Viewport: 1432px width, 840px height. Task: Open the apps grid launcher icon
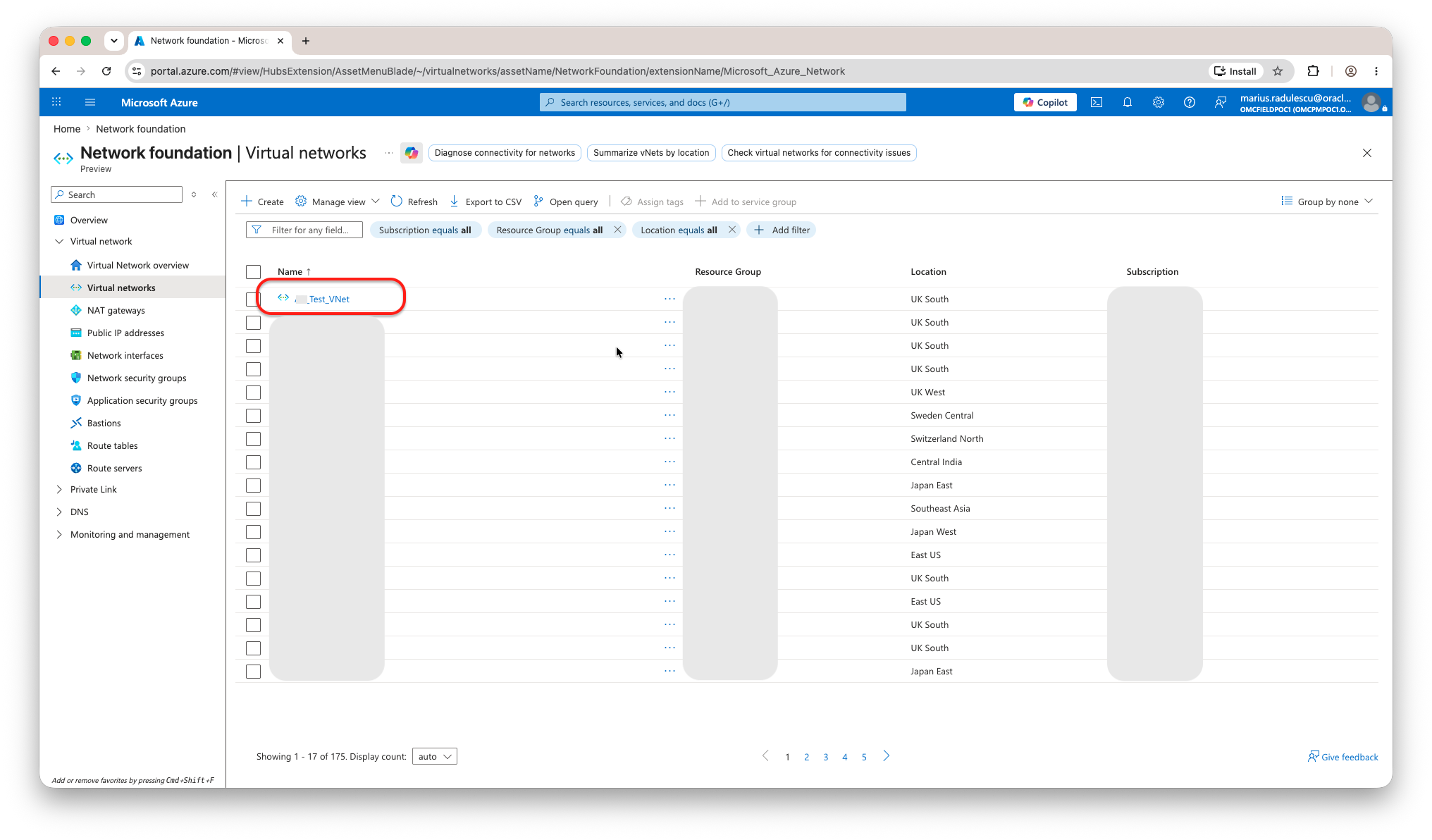click(x=56, y=102)
